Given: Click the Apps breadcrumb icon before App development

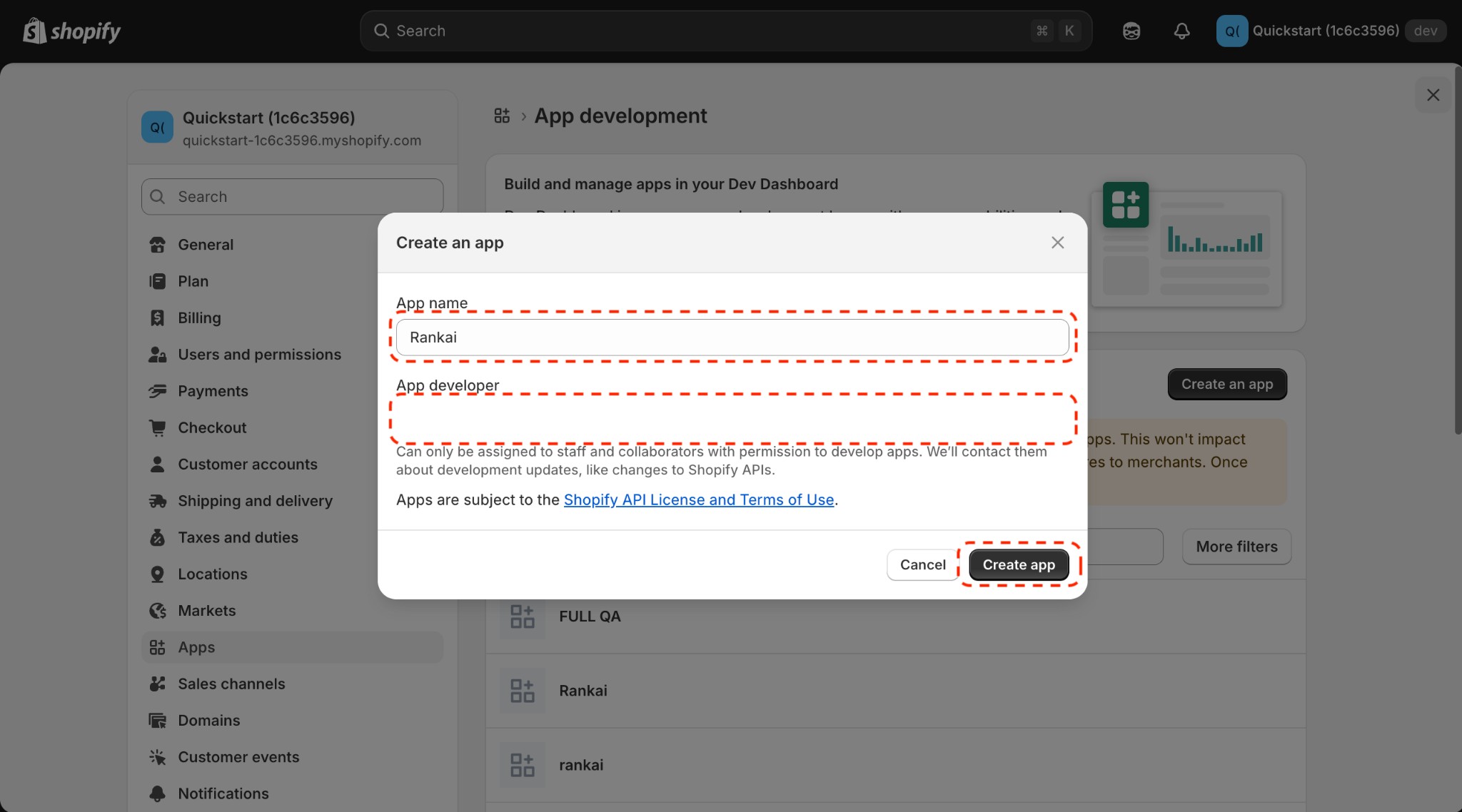Looking at the screenshot, I should click(502, 115).
